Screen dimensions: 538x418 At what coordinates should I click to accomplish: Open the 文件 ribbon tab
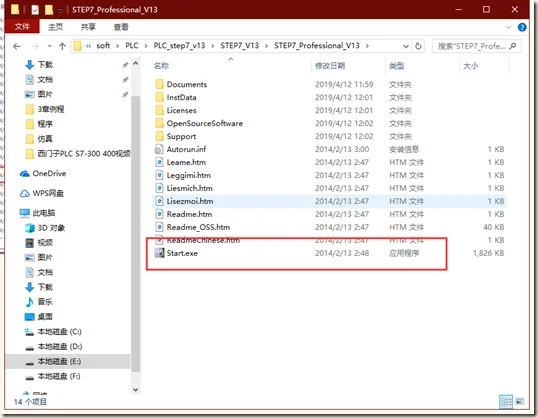pyautogui.click(x=22, y=26)
